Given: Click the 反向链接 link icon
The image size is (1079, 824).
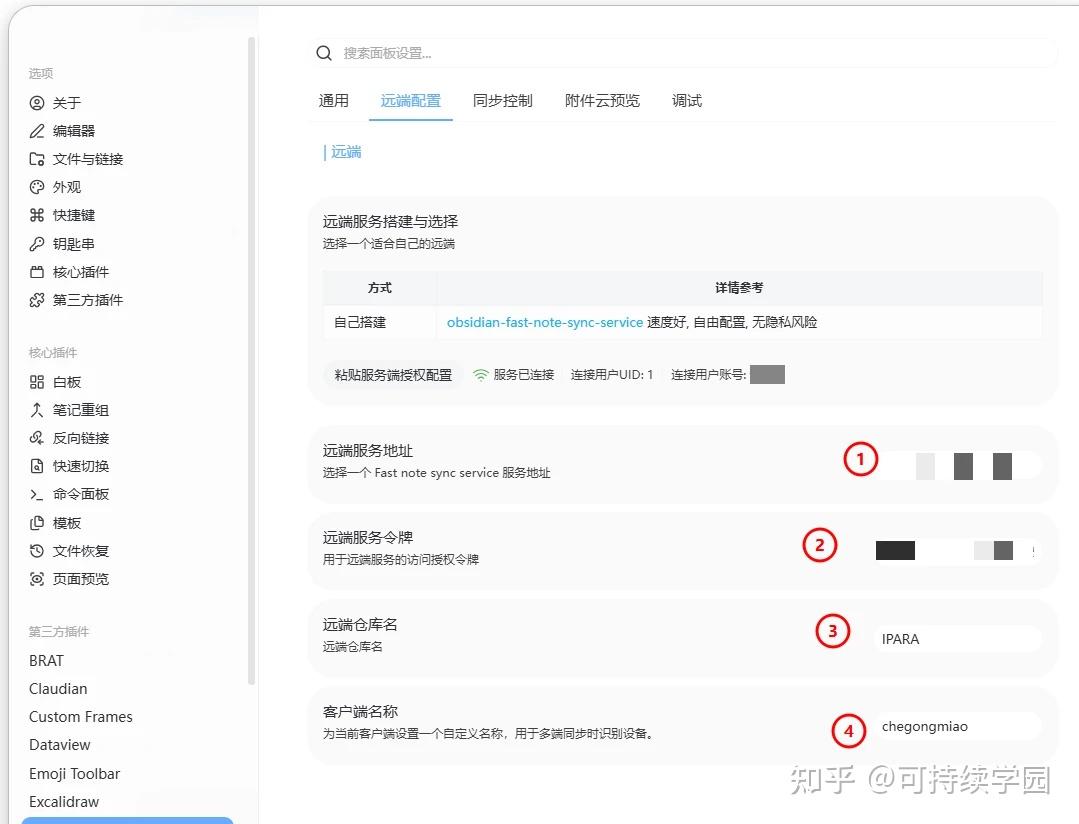Looking at the screenshot, I should click(36, 438).
